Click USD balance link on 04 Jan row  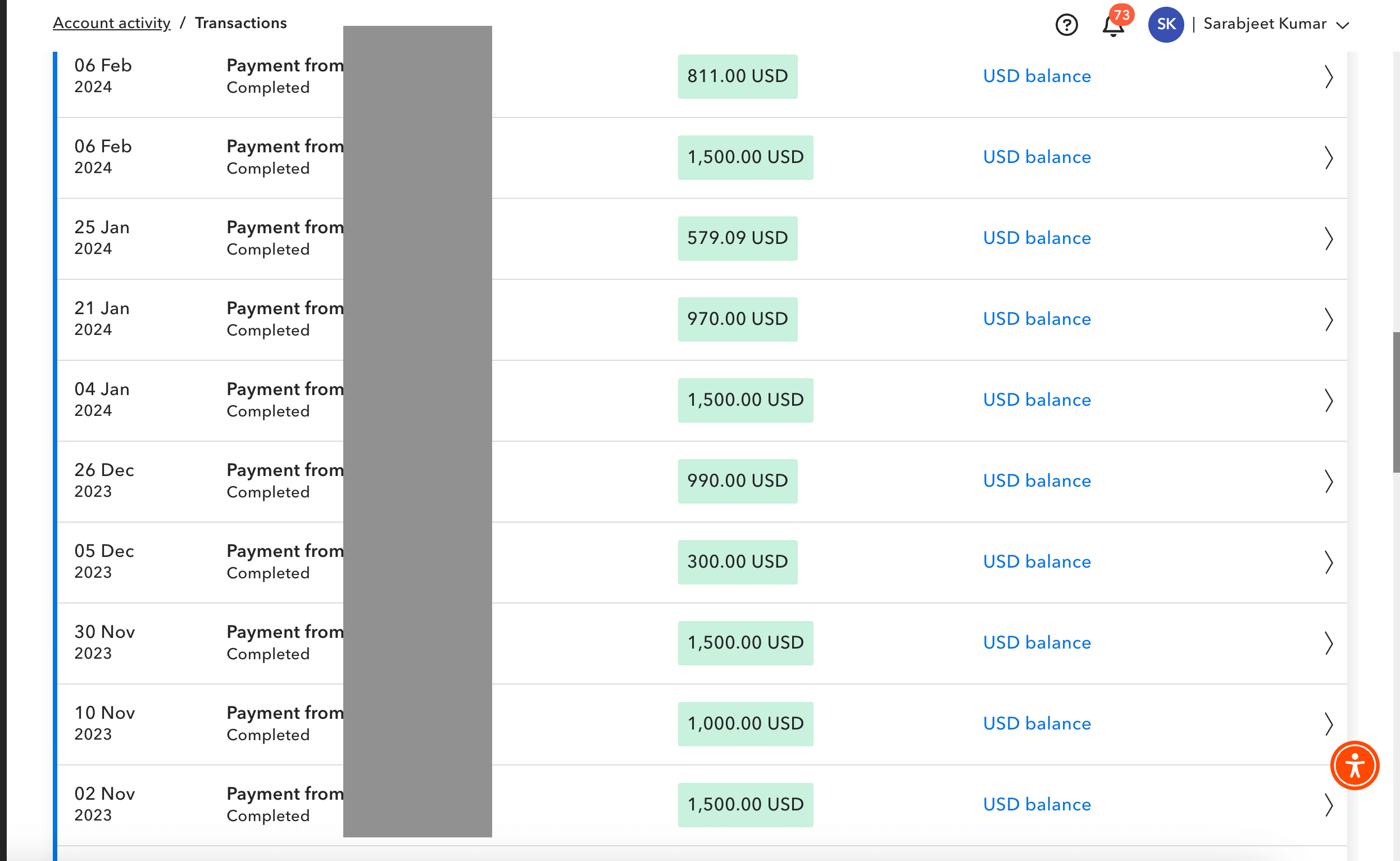(x=1037, y=400)
